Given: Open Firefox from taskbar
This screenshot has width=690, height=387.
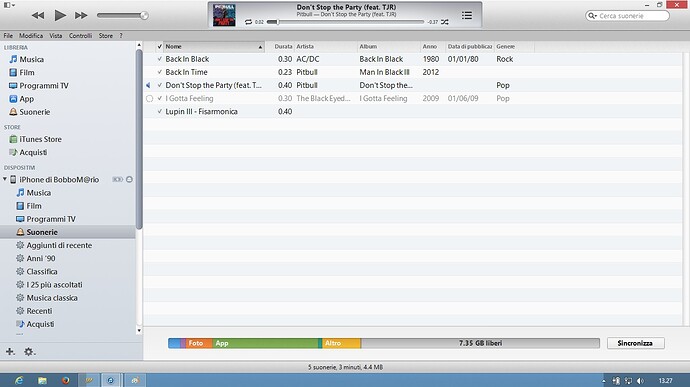Looking at the screenshot, I should [x=66, y=380].
